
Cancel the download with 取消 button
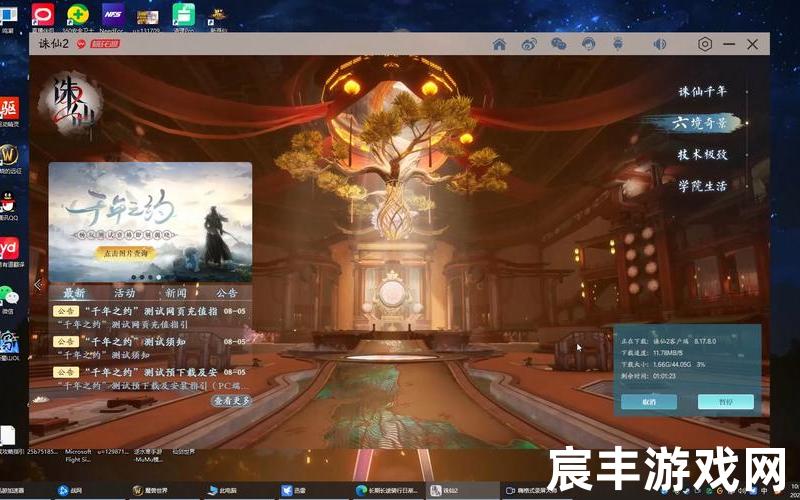click(649, 402)
